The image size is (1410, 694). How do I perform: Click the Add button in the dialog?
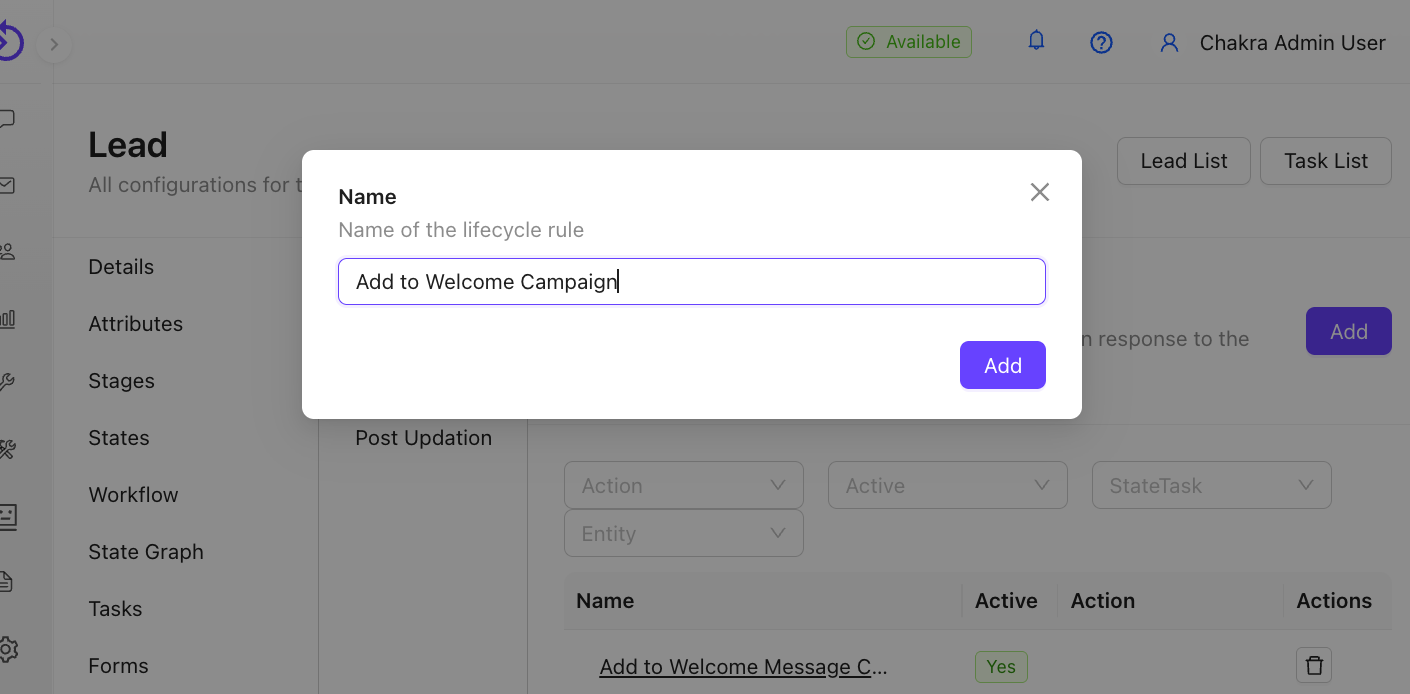click(x=1002, y=365)
